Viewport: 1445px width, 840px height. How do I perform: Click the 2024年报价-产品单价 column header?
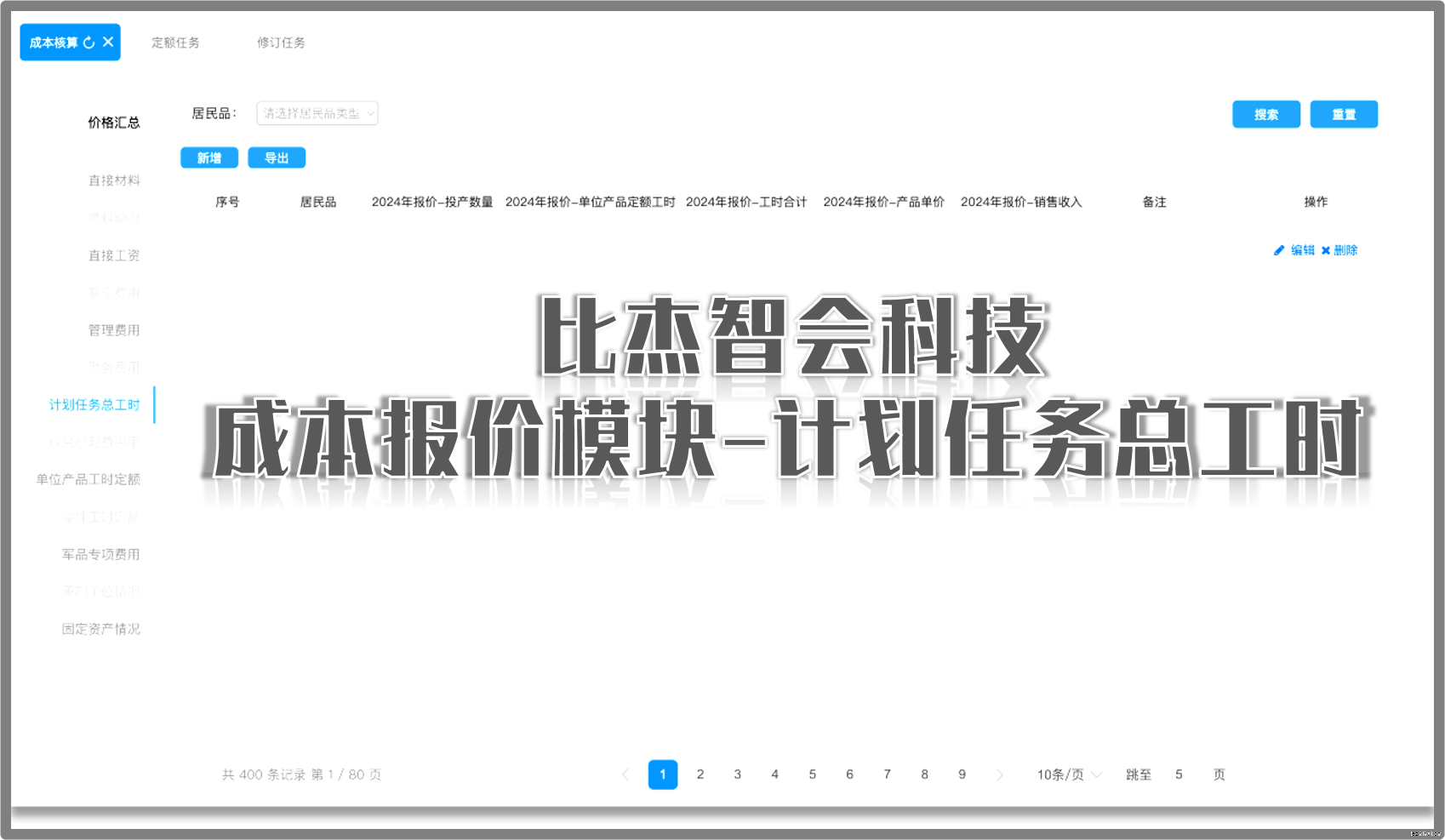tap(883, 202)
